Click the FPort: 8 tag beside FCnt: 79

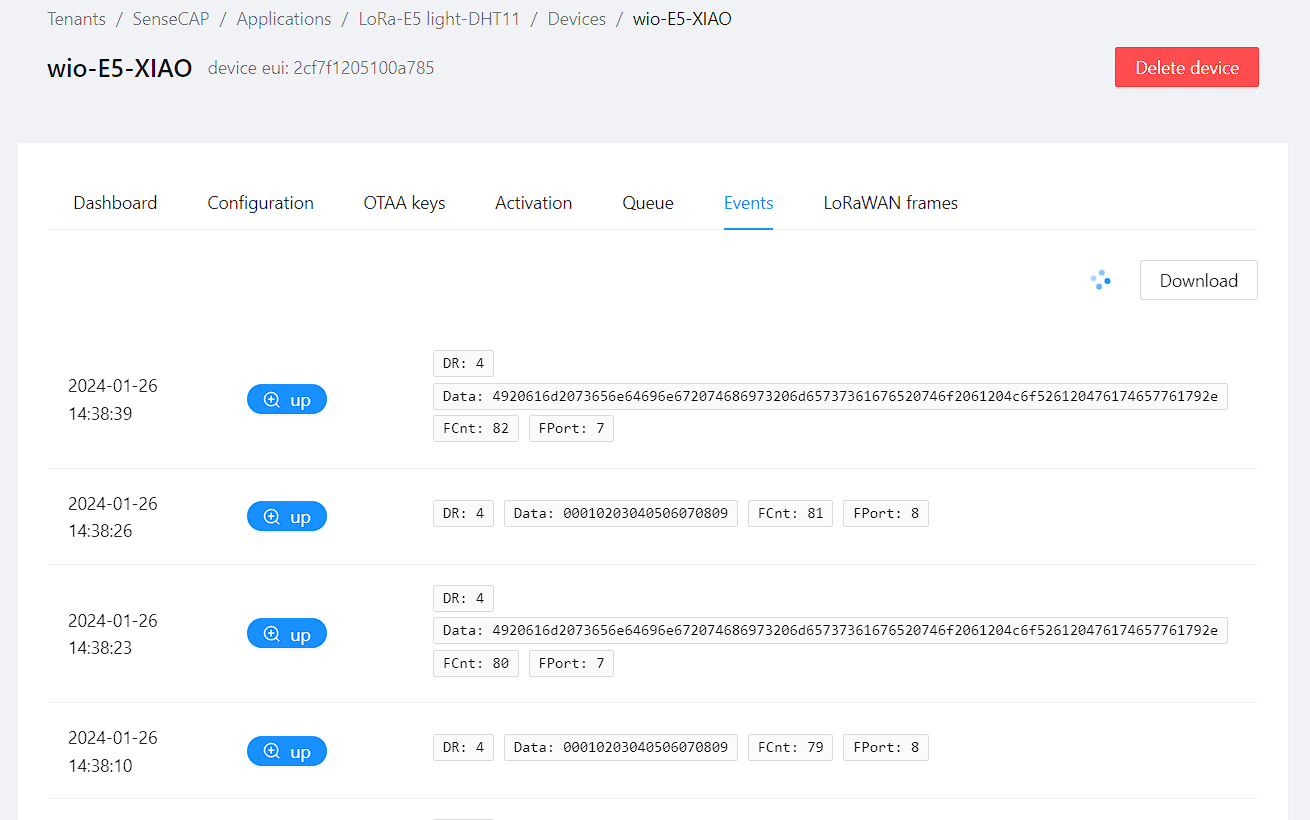[886, 747]
